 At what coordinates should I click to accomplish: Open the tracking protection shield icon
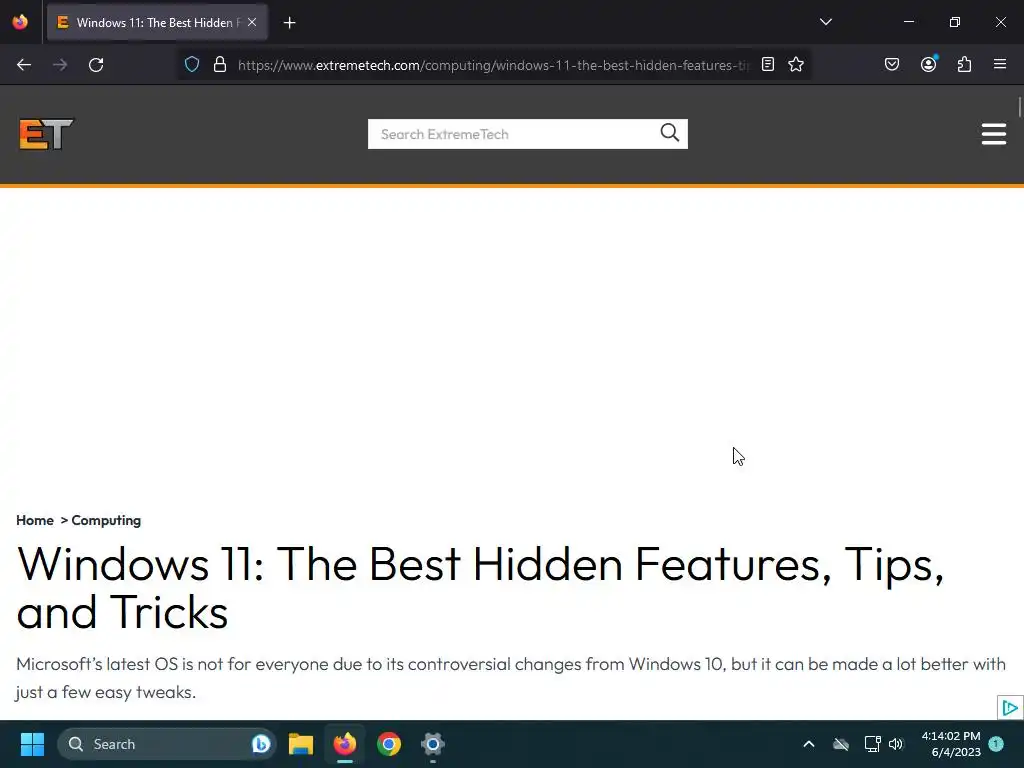[x=191, y=65]
